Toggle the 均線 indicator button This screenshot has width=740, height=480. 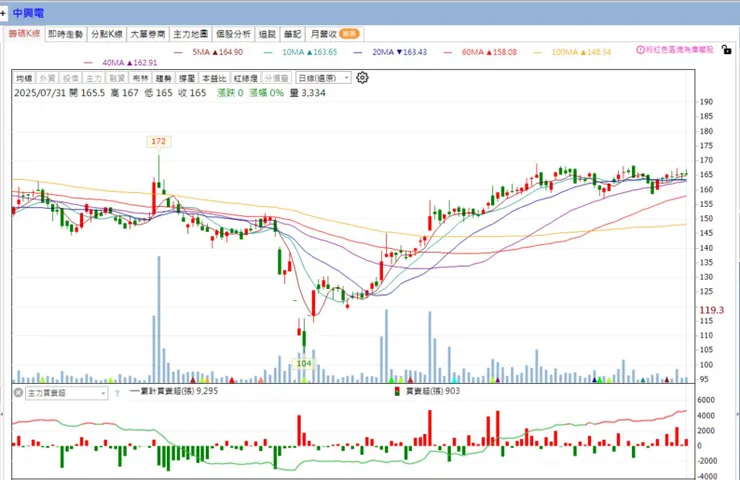pos(24,78)
